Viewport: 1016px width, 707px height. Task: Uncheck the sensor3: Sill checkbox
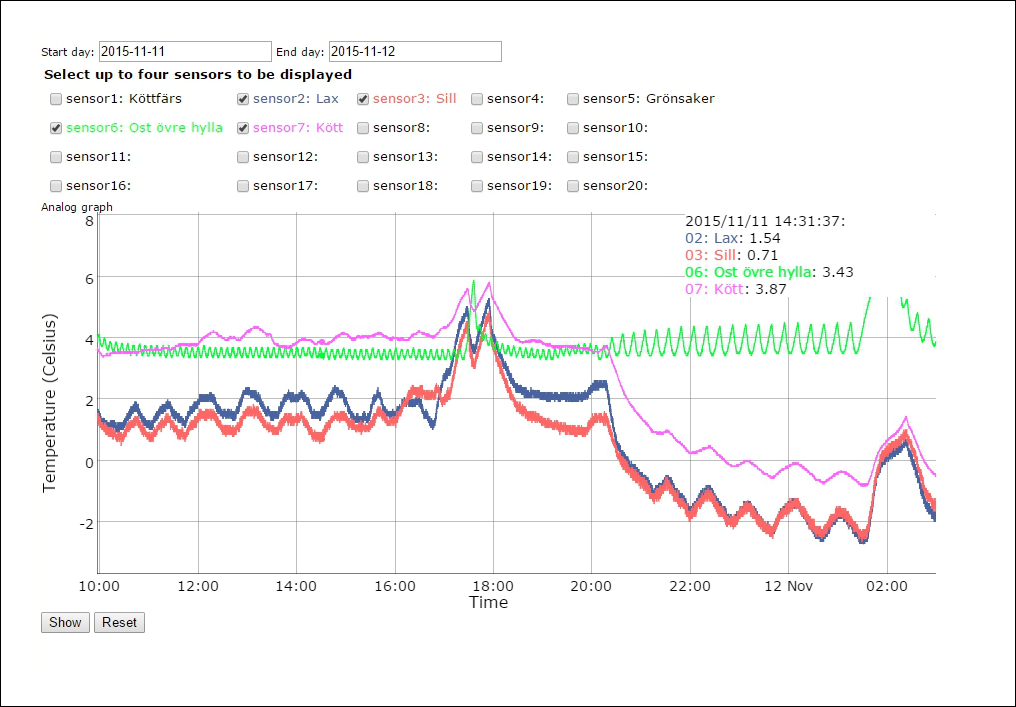point(363,99)
